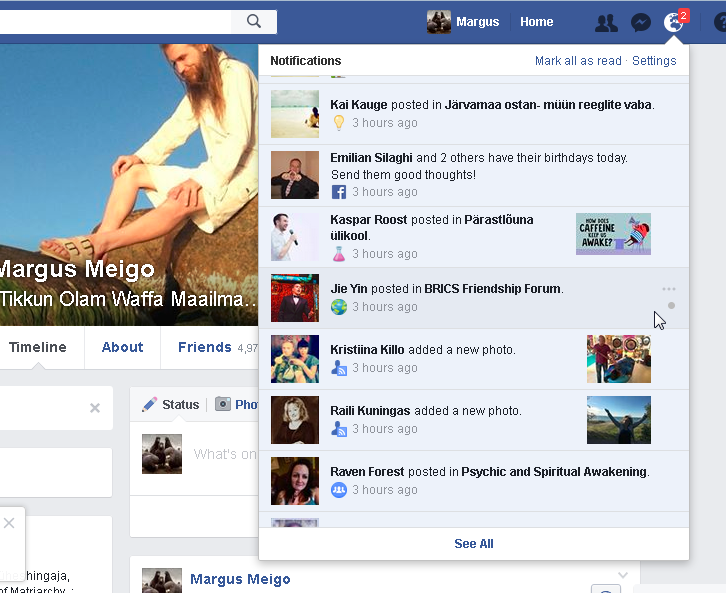The image size is (726, 593).
Task: Click Margus profile picture in top bar
Action: click(438, 22)
